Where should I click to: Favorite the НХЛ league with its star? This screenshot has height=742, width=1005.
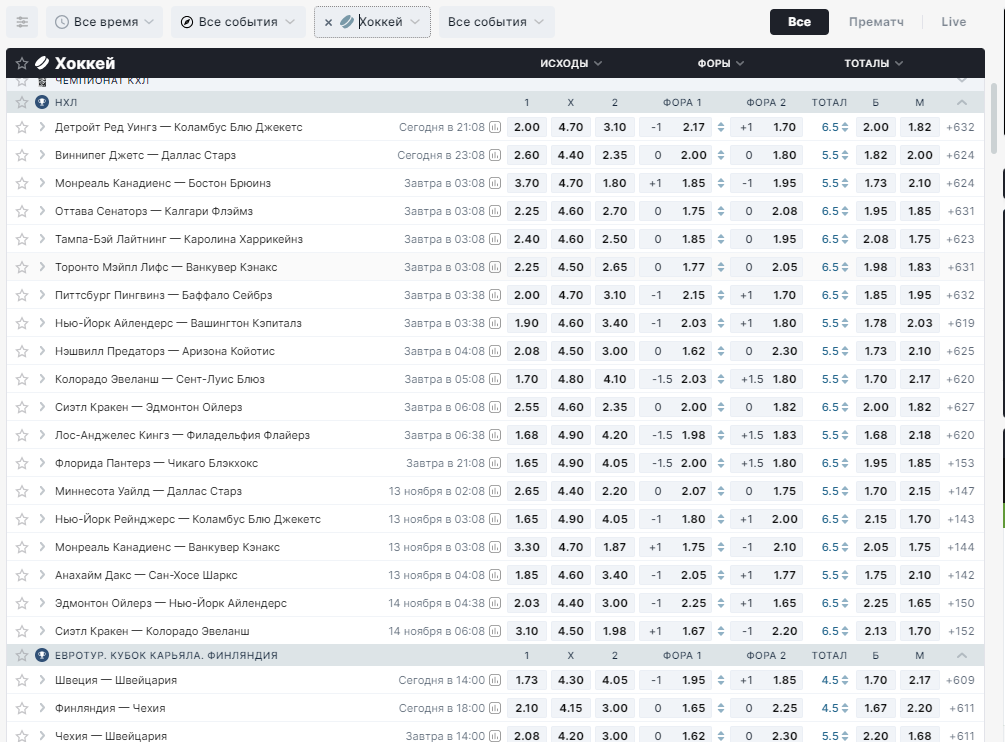click(22, 103)
